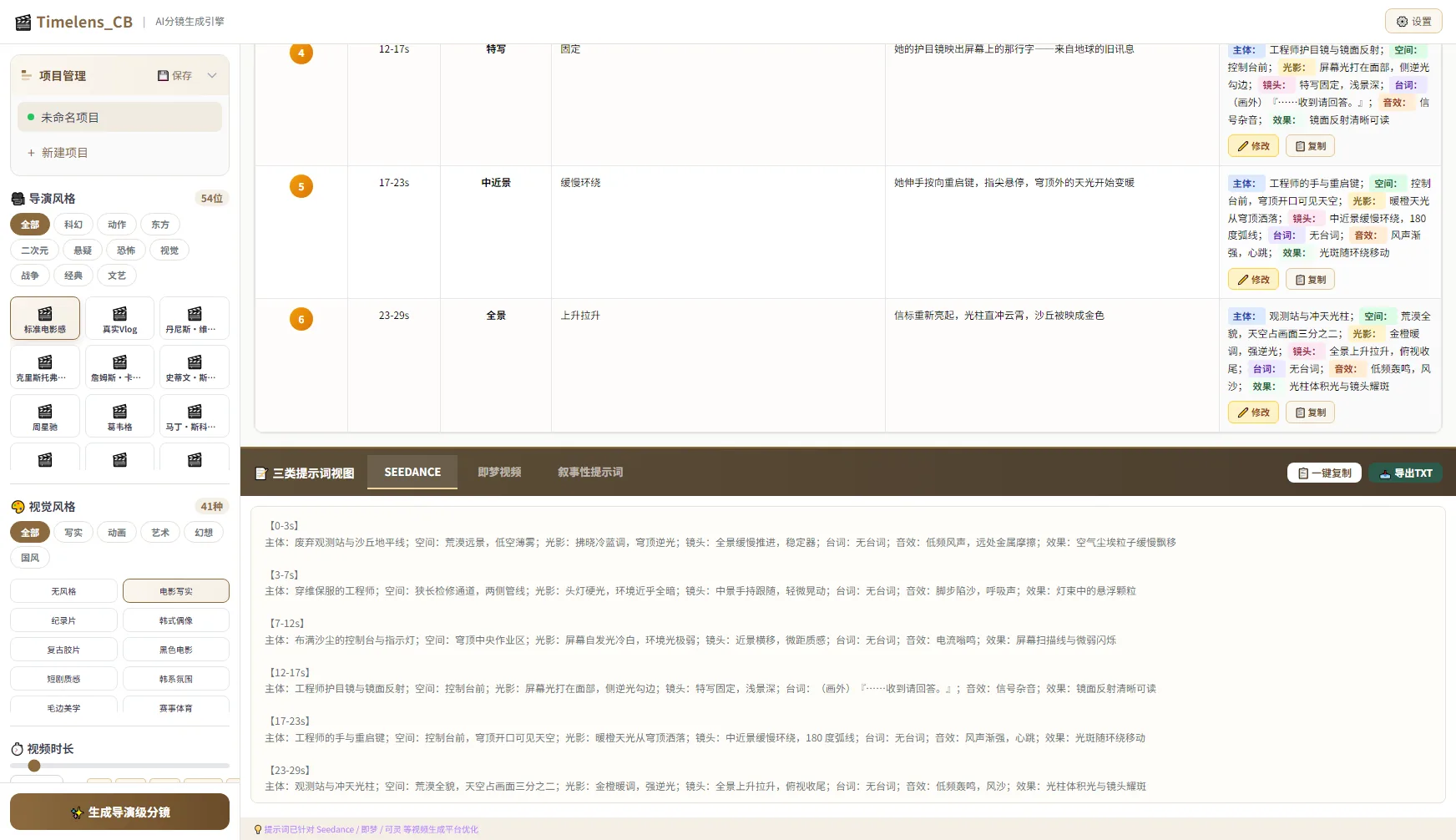The image size is (1456, 840).
Task: Filter director styles by 悬疑
Action: tap(83, 250)
